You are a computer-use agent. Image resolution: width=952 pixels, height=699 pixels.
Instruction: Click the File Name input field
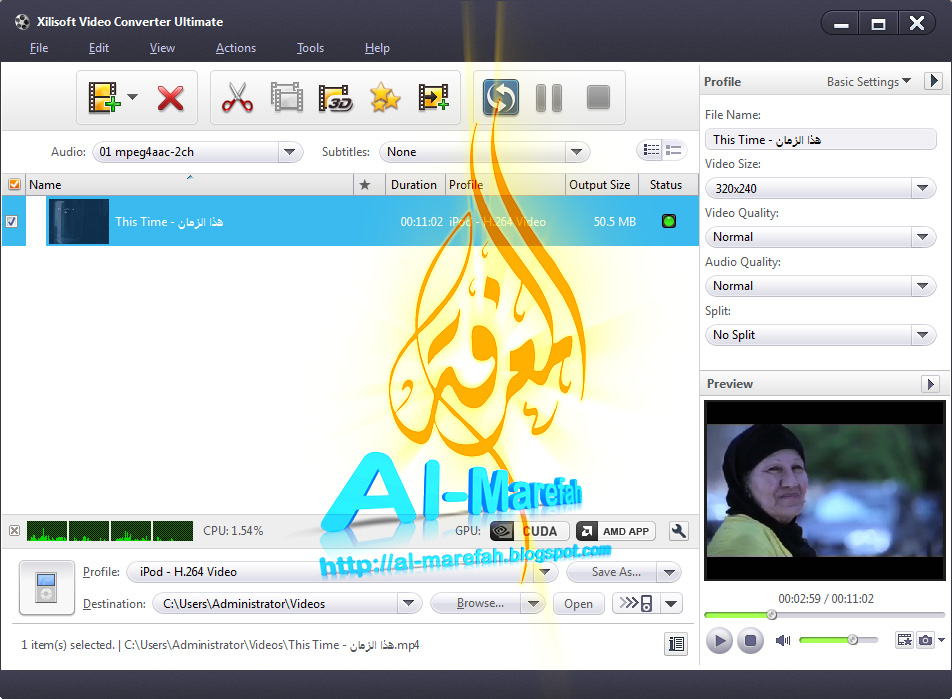820,140
